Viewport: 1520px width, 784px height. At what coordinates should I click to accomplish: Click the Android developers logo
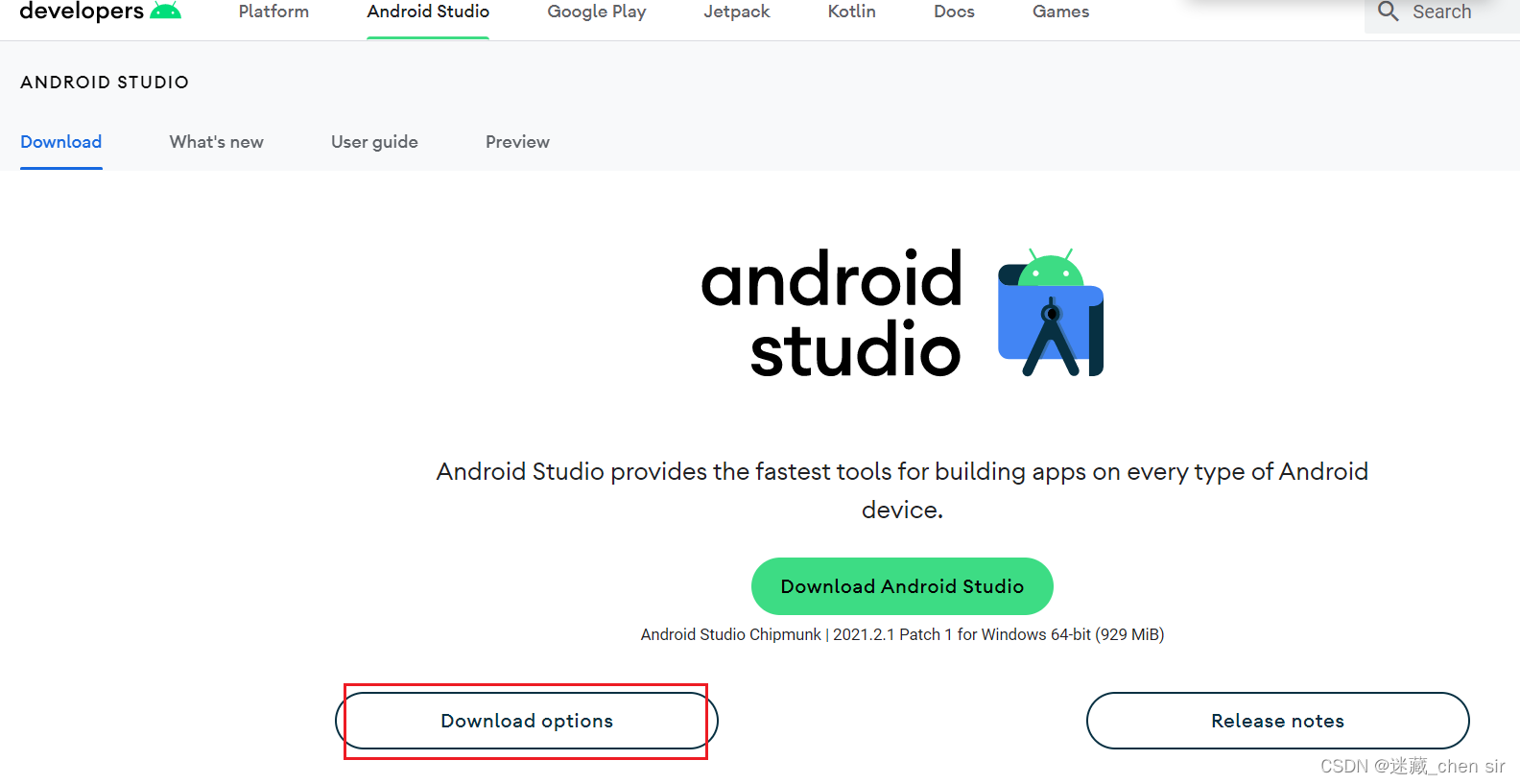(x=100, y=12)
